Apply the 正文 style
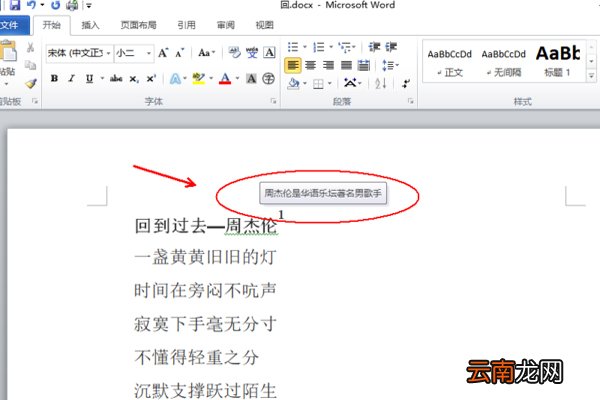Image resolution: width=600 pixels, height=400 pixels. 449,62
